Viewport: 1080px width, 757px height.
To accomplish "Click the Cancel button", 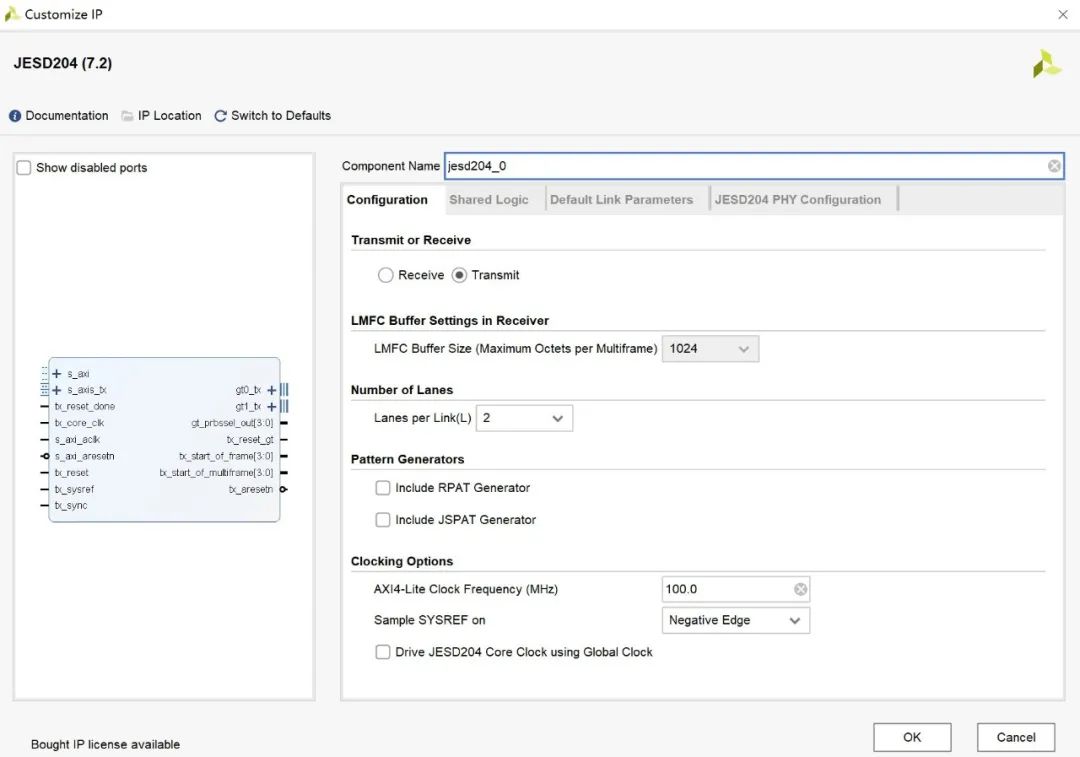I will point(1016,737).
